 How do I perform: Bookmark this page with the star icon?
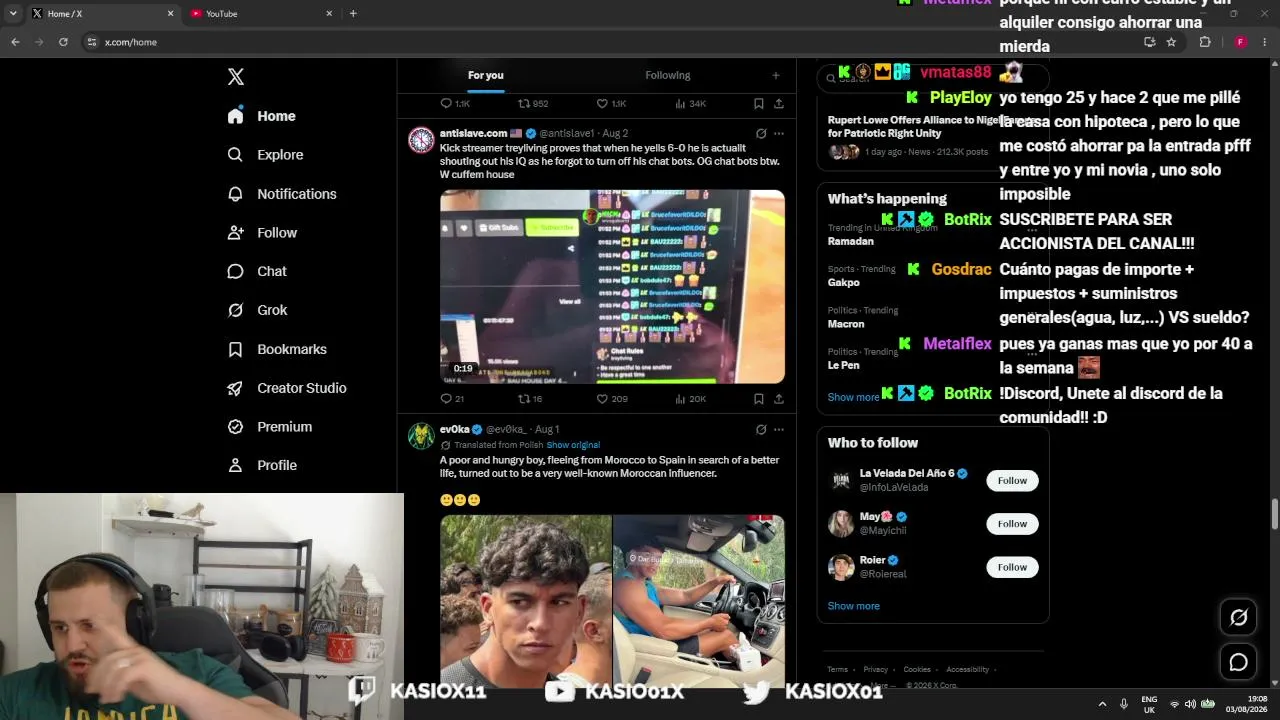point(1171,42)
